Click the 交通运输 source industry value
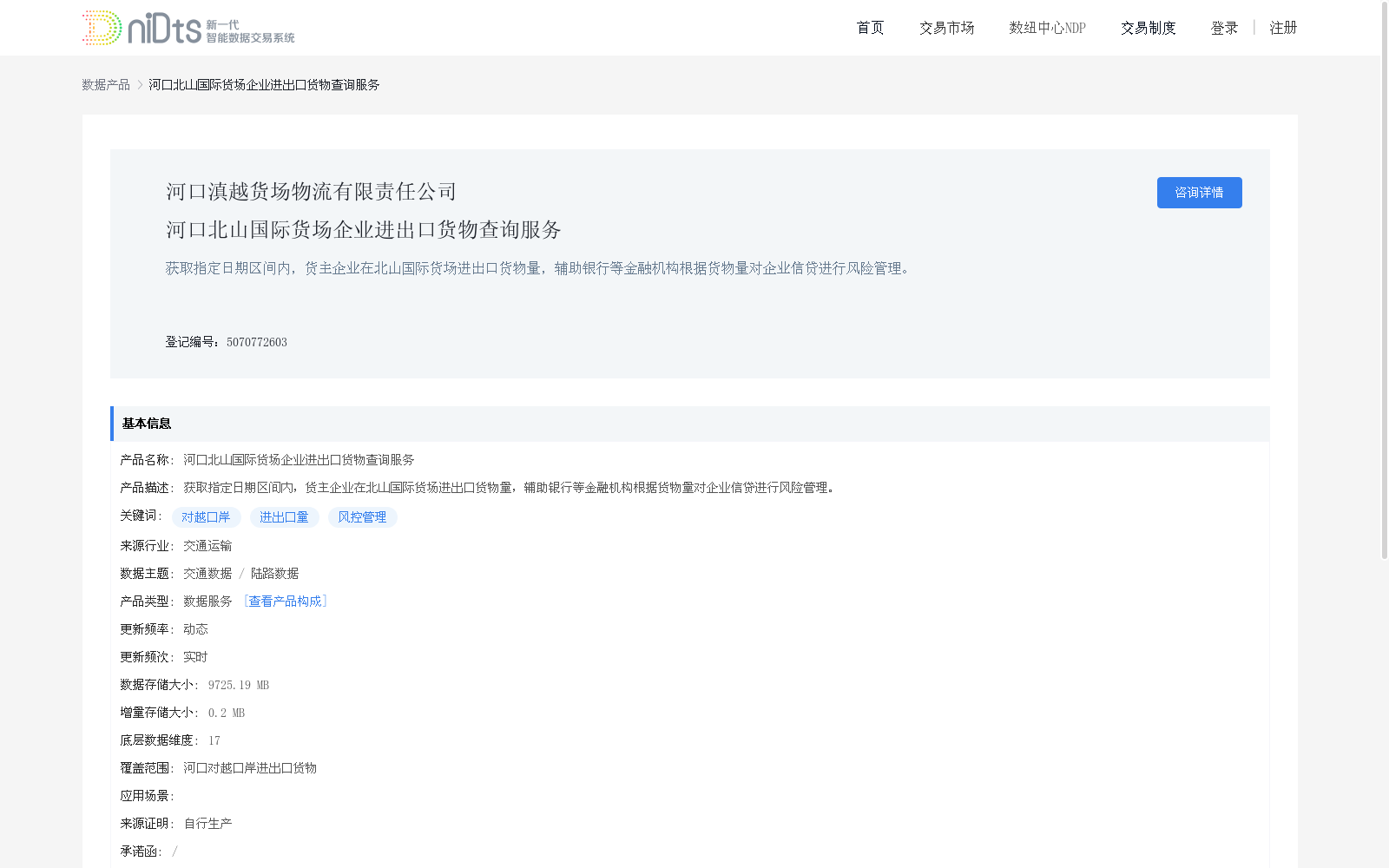This screenshot has width=1389, height=868. pyautogui.click(x=207, y=545)
